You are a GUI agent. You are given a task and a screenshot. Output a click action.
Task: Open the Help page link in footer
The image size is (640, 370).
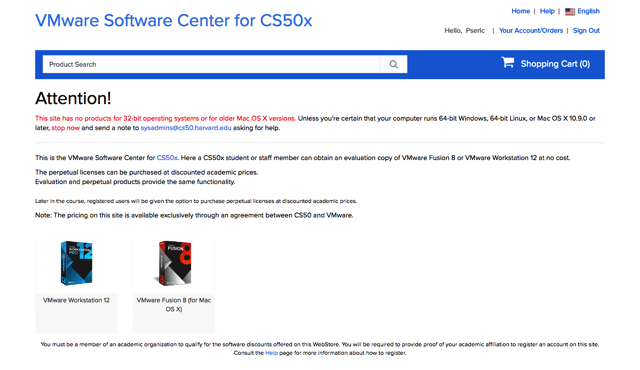[271, 353]
